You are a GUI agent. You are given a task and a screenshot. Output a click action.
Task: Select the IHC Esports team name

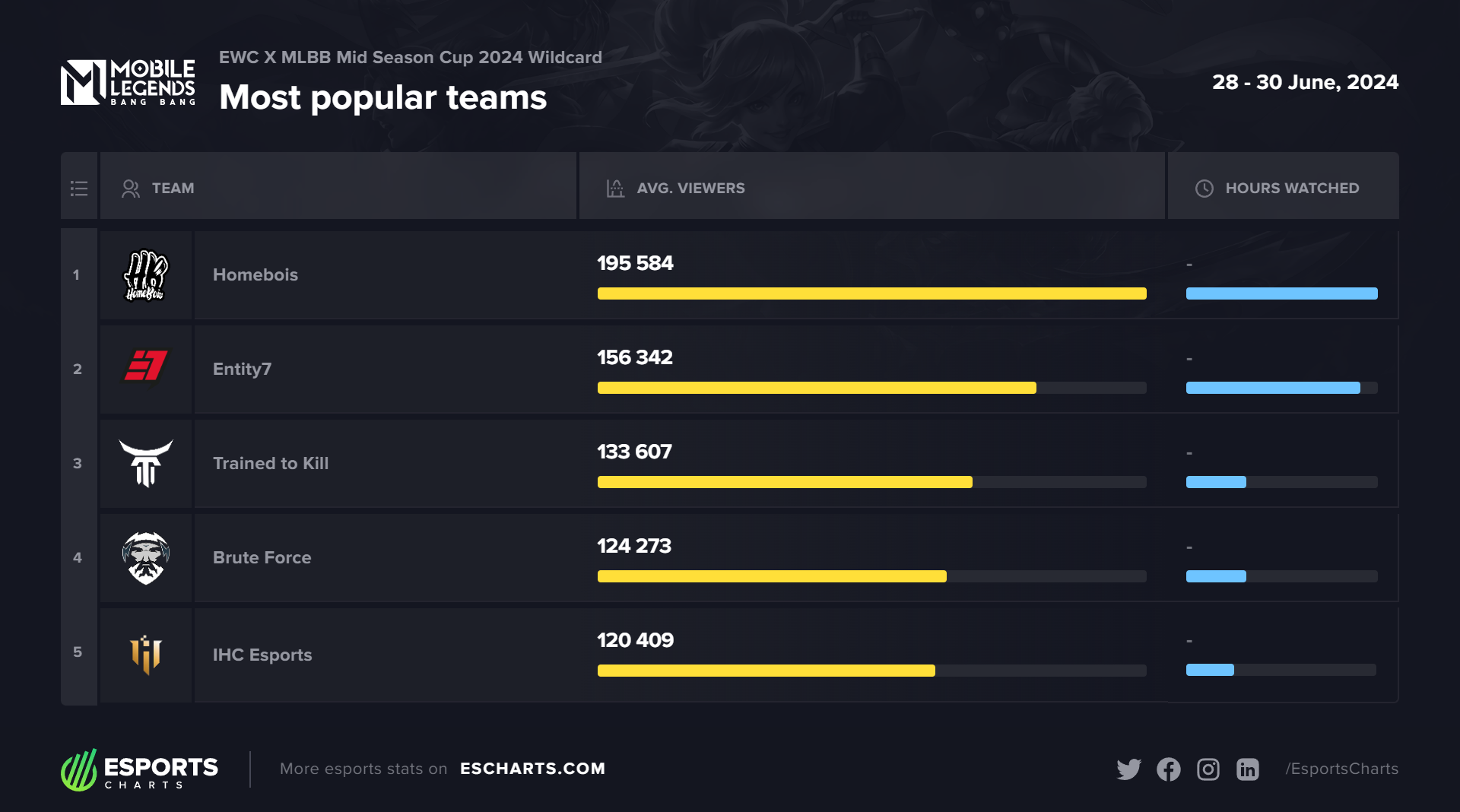click(x=262, y=655)
